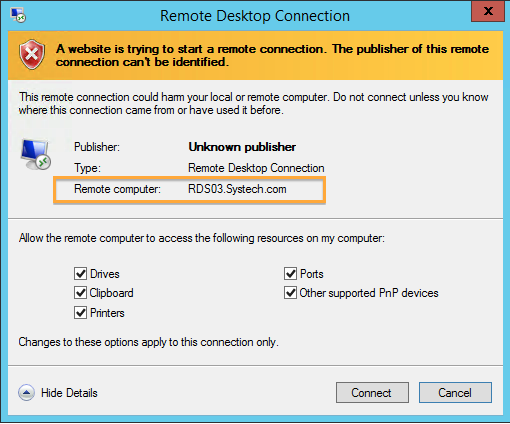Click the RDS03.Systech.com remote computer name
Viewport: 510px width, 424px height.
(x=237, y=189)
